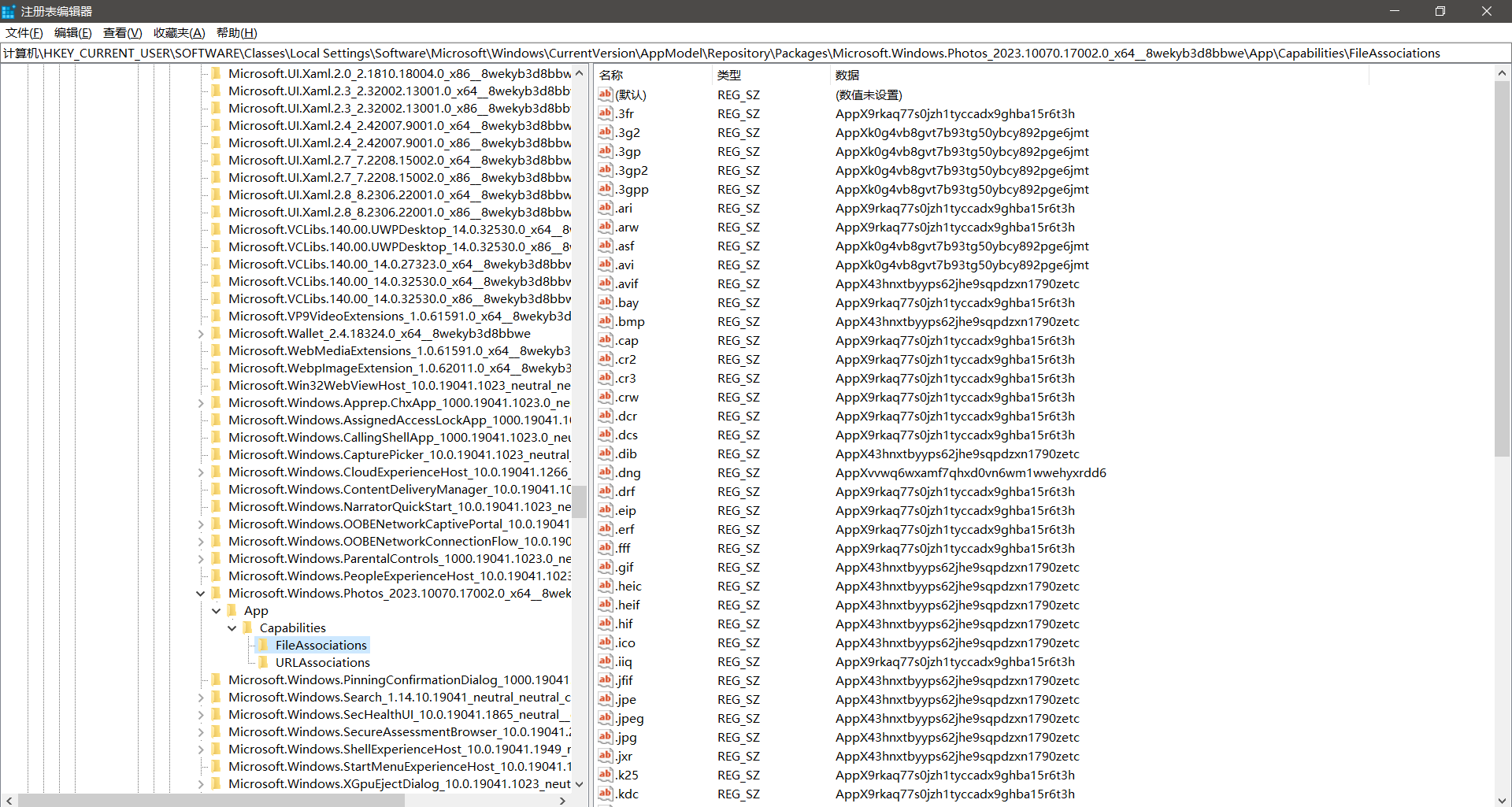
Task: Select the .fff value icon
Action: coord(605,548)
